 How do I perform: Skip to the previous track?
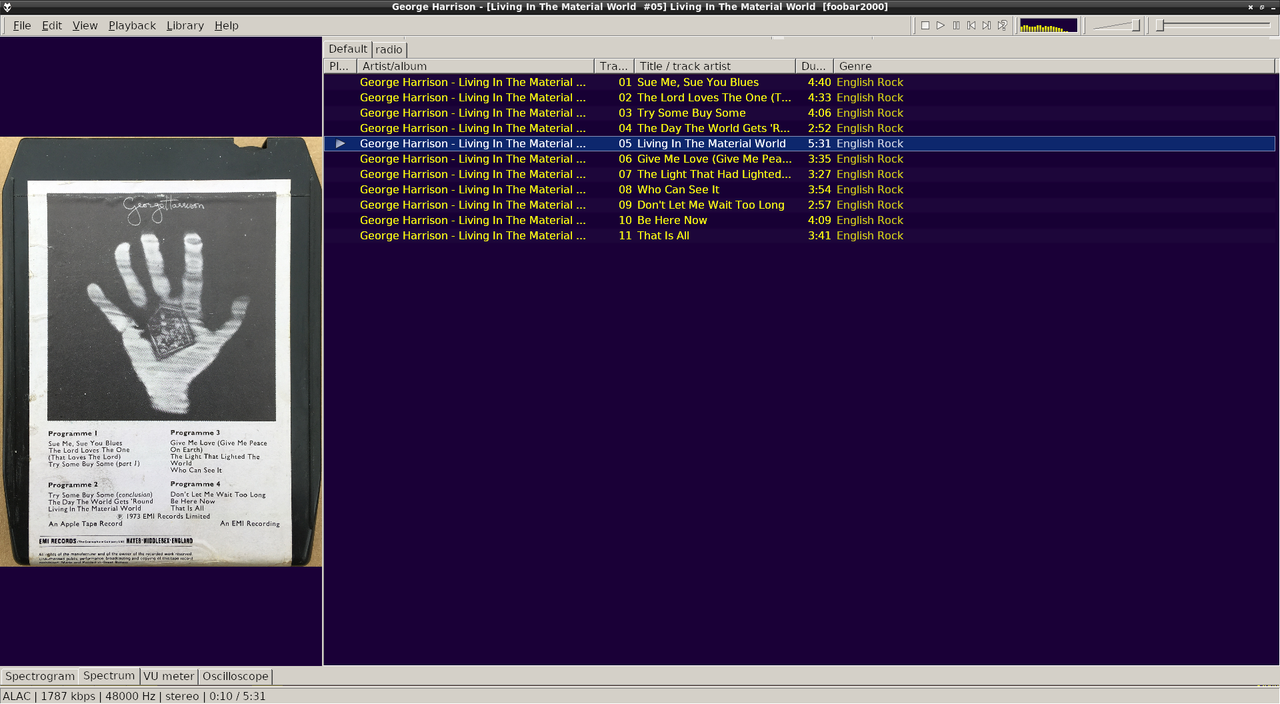[971, 25]
